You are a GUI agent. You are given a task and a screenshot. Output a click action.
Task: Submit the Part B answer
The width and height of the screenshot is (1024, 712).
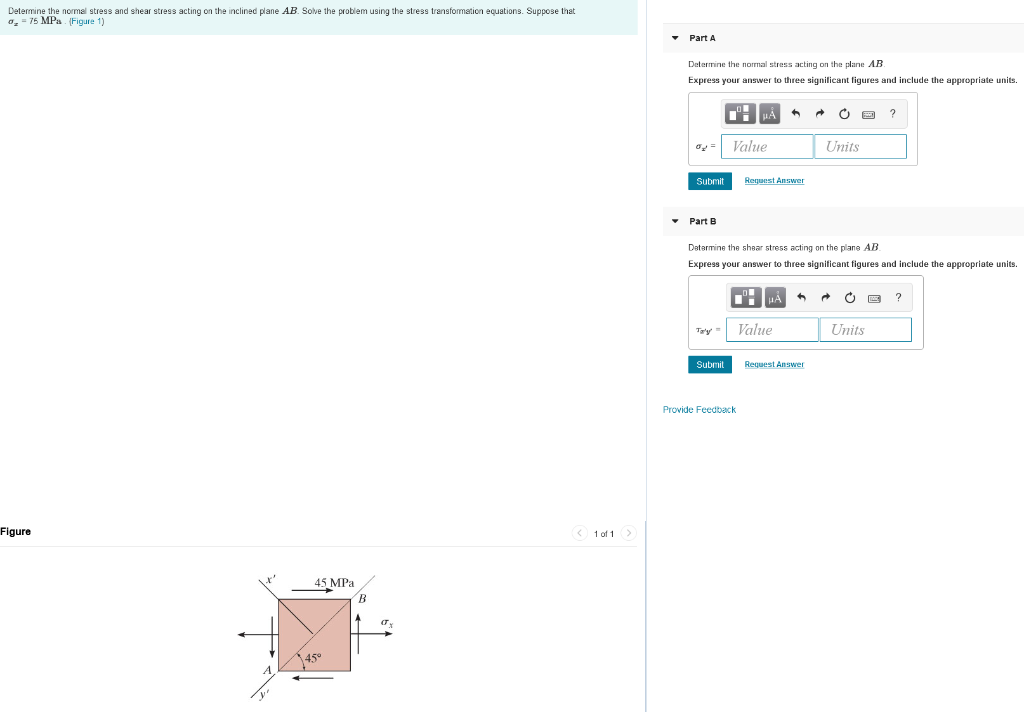710,364
